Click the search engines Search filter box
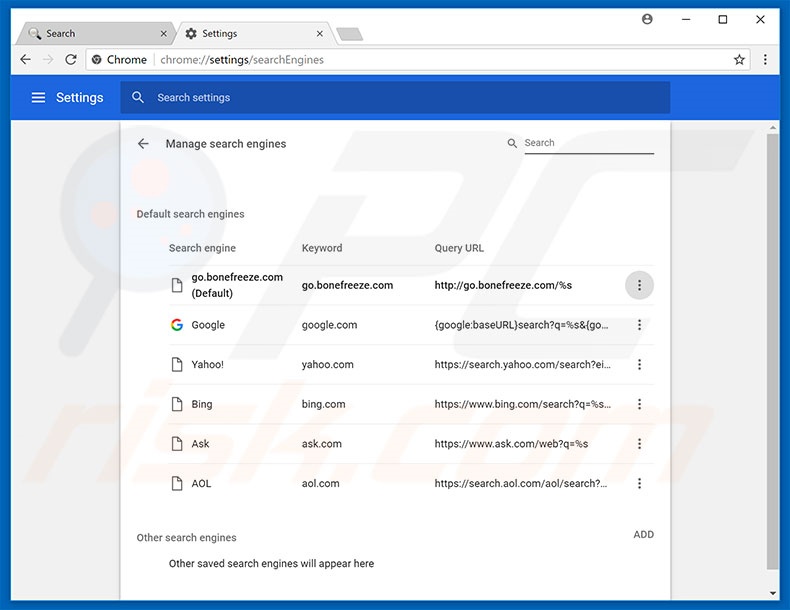 (587, 143)
